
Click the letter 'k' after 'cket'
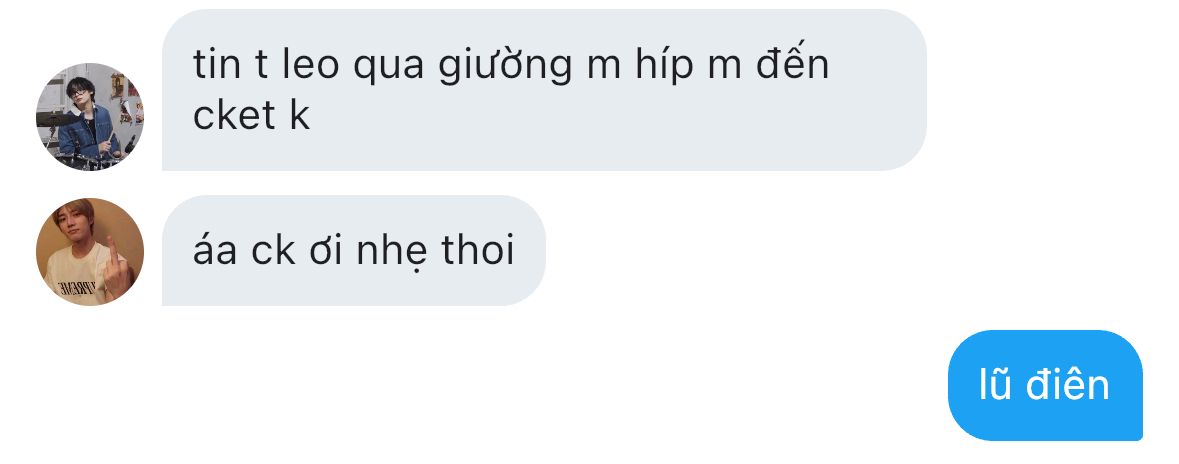click(300, 114)
